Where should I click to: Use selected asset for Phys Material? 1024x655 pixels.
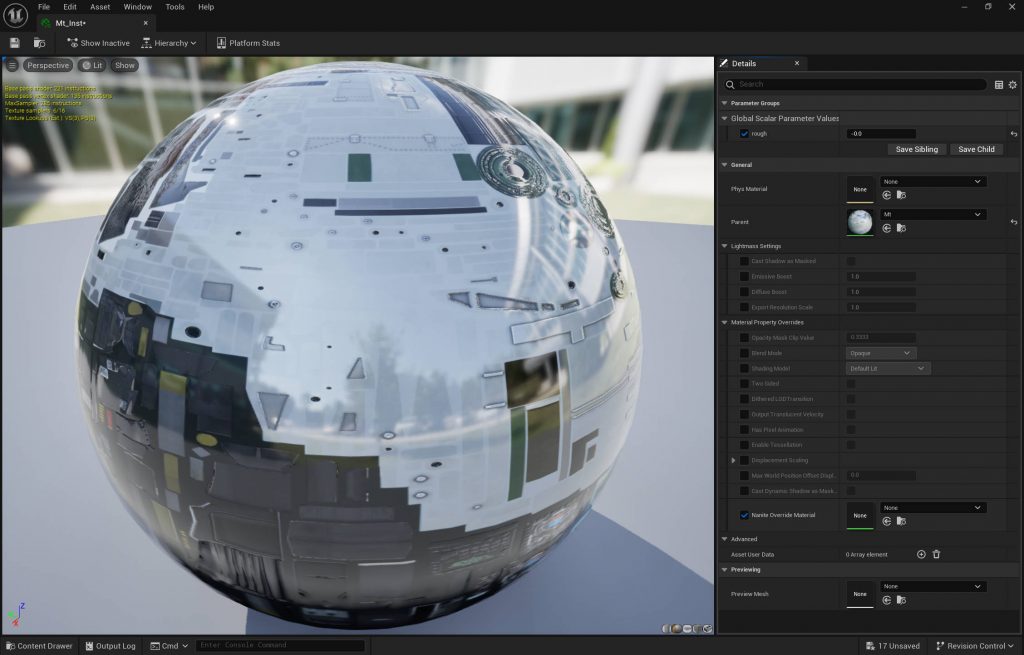(886, 195)
